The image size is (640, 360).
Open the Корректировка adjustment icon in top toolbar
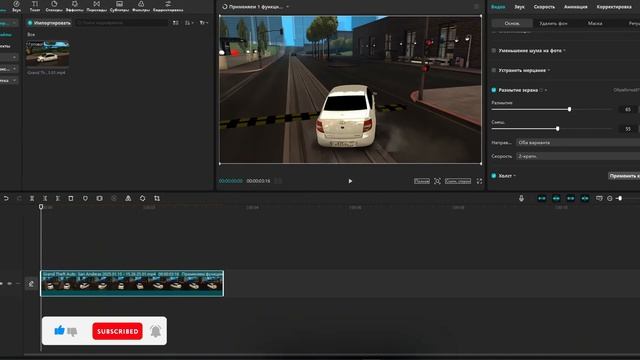pyautogui.click(x=168, y=6)
